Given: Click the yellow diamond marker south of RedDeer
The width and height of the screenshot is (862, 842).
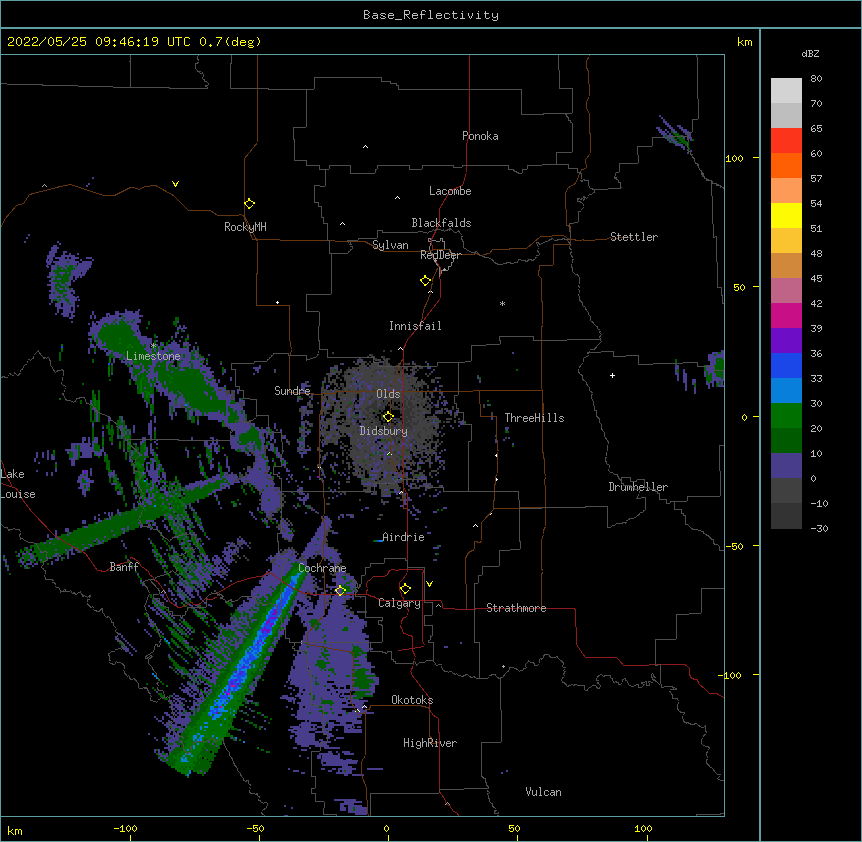Looking at the screenshot, I should pyautogui.click(x=426, y=281).
